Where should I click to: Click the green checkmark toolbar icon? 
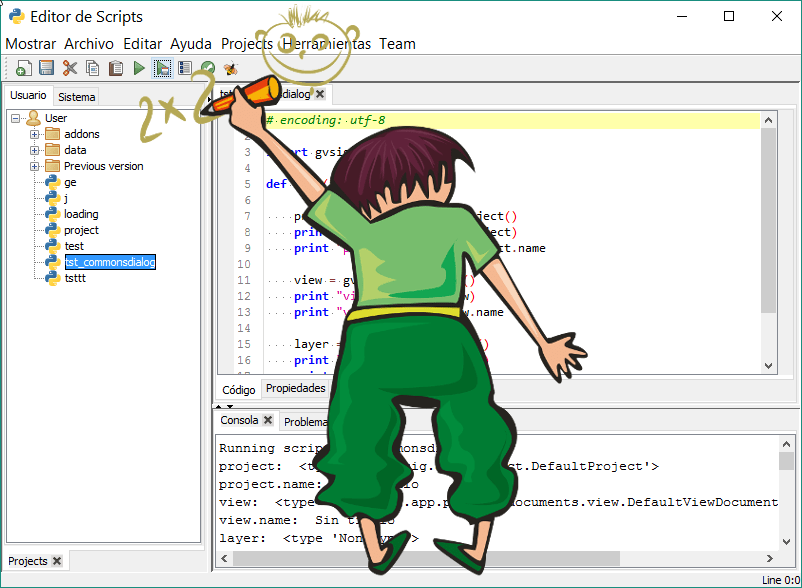(x=208, y=68)
